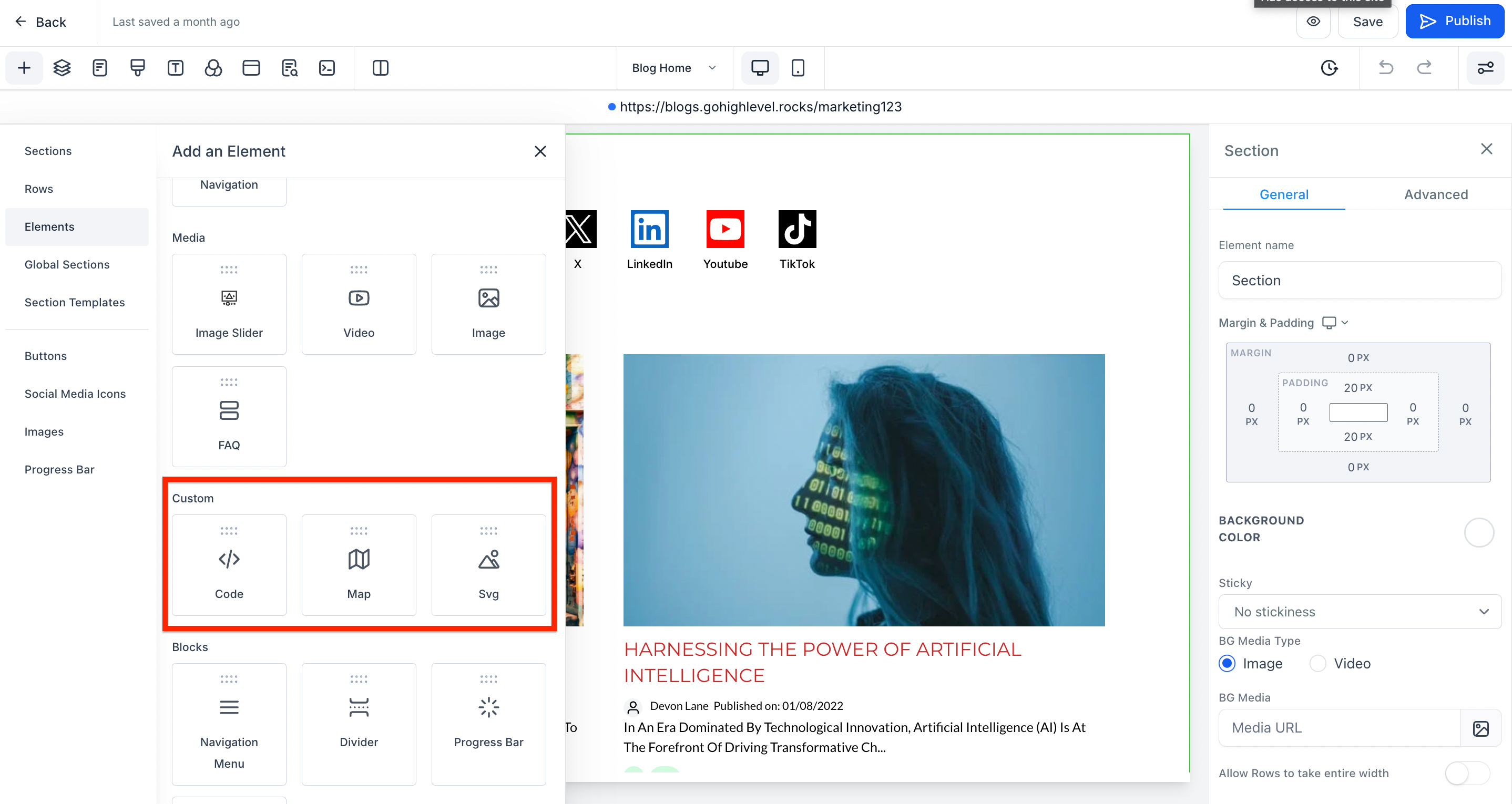Select Image BG media type
The height and width of the screenshot is (804, 1512).
[1227, 664]
